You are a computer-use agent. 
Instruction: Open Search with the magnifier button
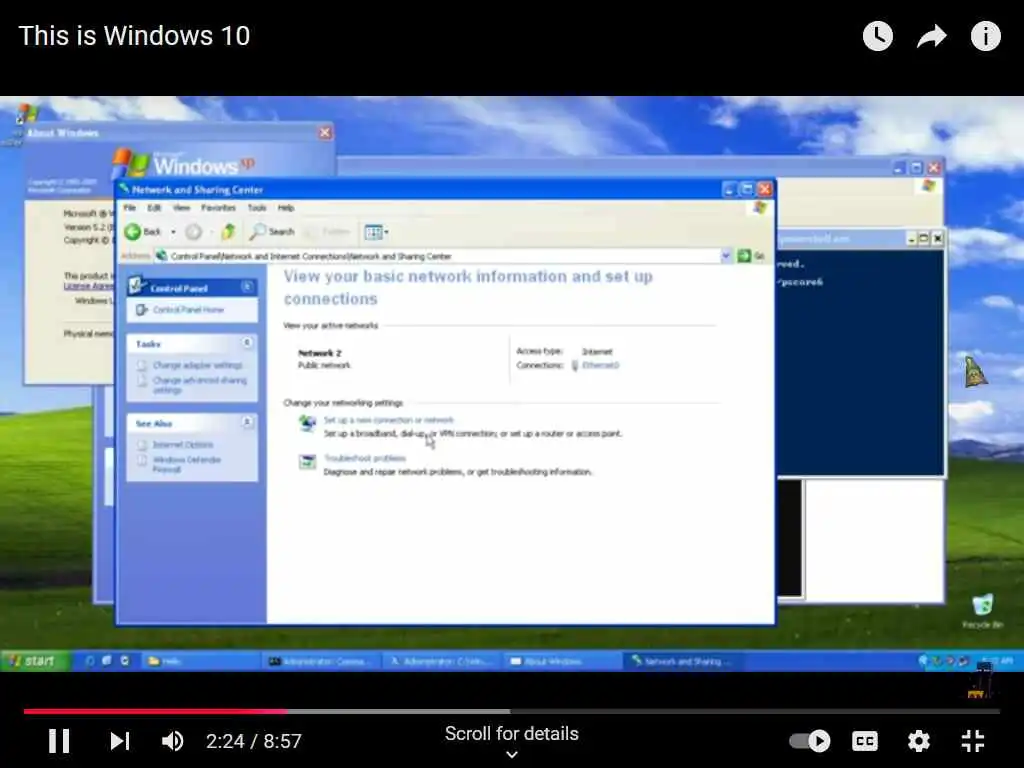point(272,232)
